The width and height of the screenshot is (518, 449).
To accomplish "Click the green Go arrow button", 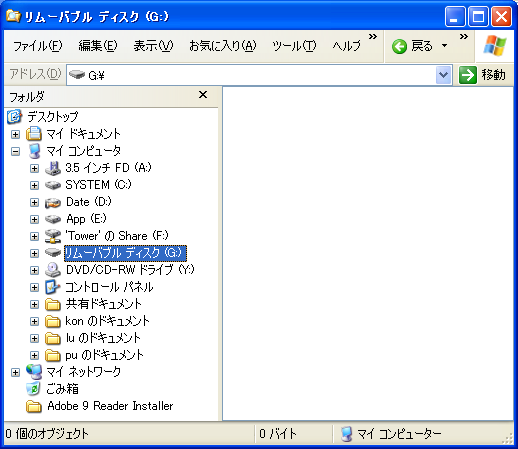I will click(468, 75).
